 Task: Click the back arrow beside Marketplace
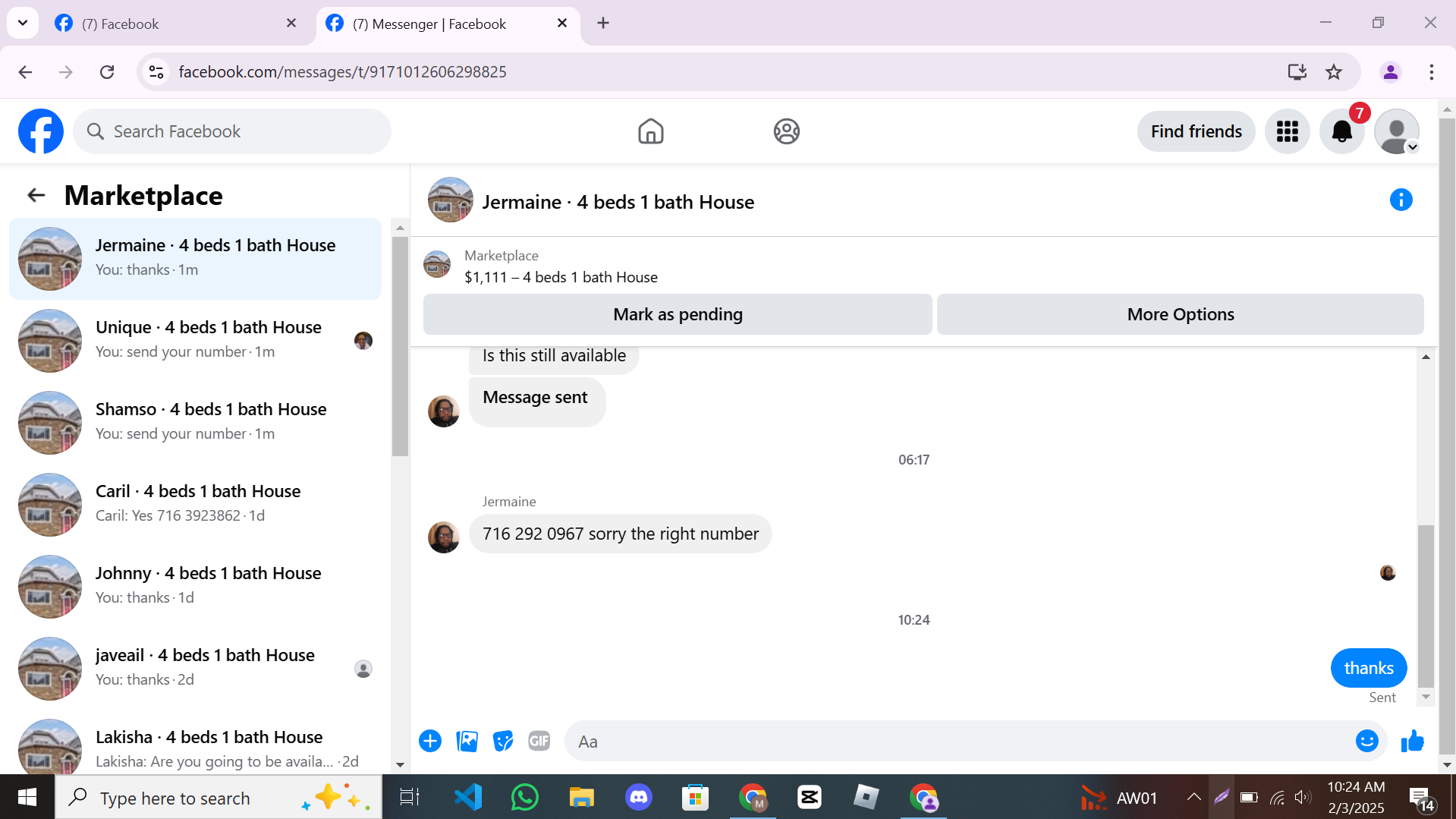36,195
